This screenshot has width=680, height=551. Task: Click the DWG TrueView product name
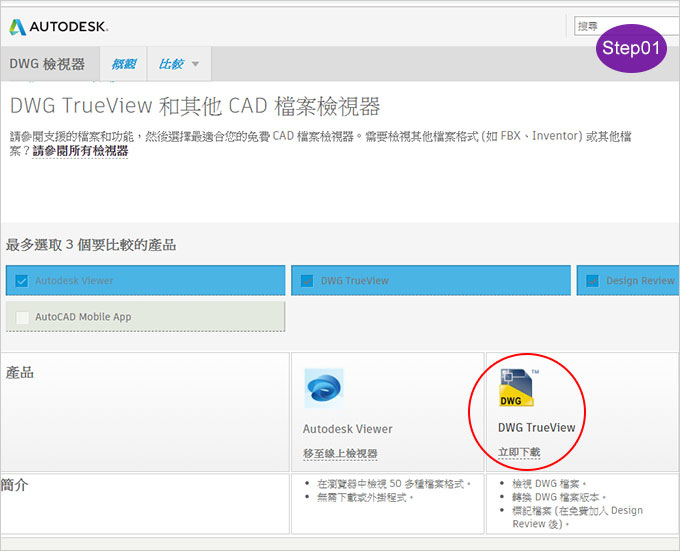point(536,428)
